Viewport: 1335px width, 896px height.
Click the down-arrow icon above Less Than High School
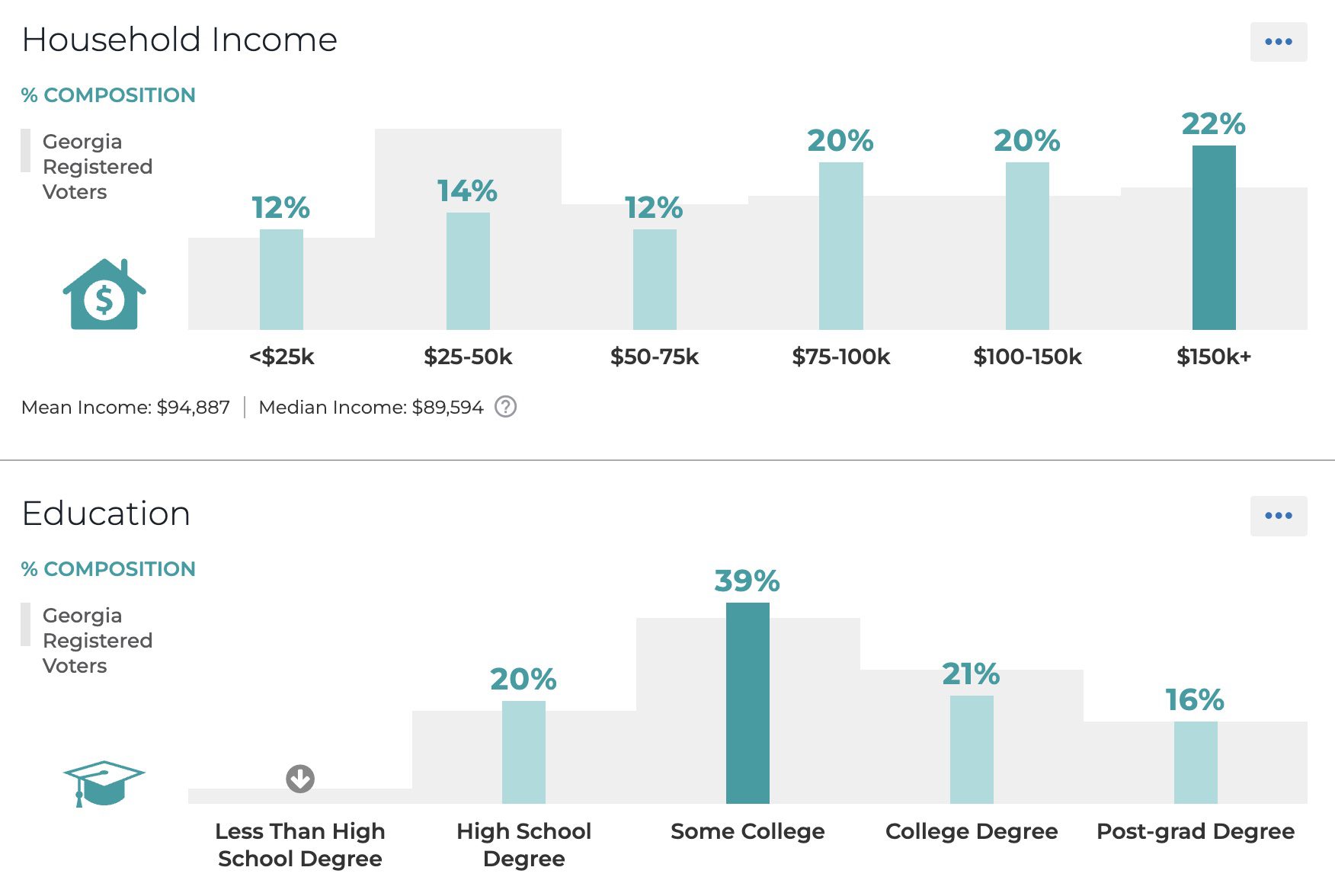click(x=300, y=779)
